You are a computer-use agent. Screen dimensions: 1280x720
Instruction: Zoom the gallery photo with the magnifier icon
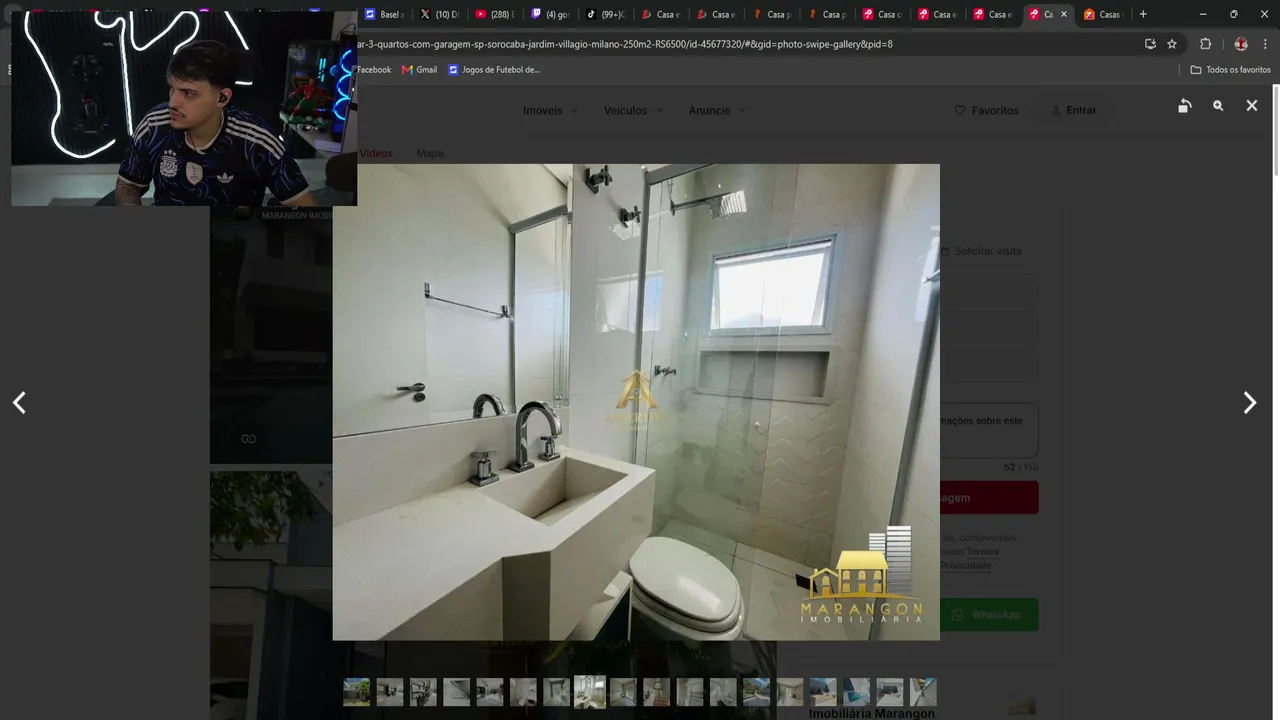point(1218,106)
